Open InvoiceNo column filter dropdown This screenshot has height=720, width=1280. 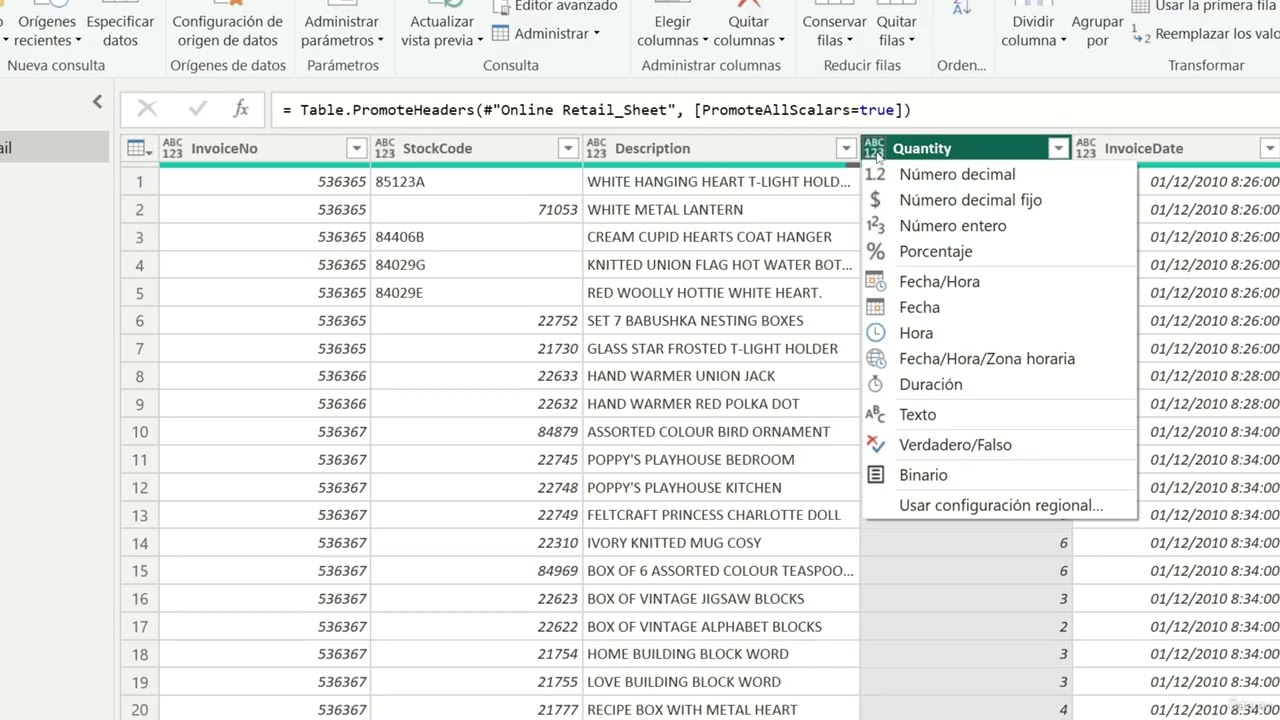coord(356,148)
